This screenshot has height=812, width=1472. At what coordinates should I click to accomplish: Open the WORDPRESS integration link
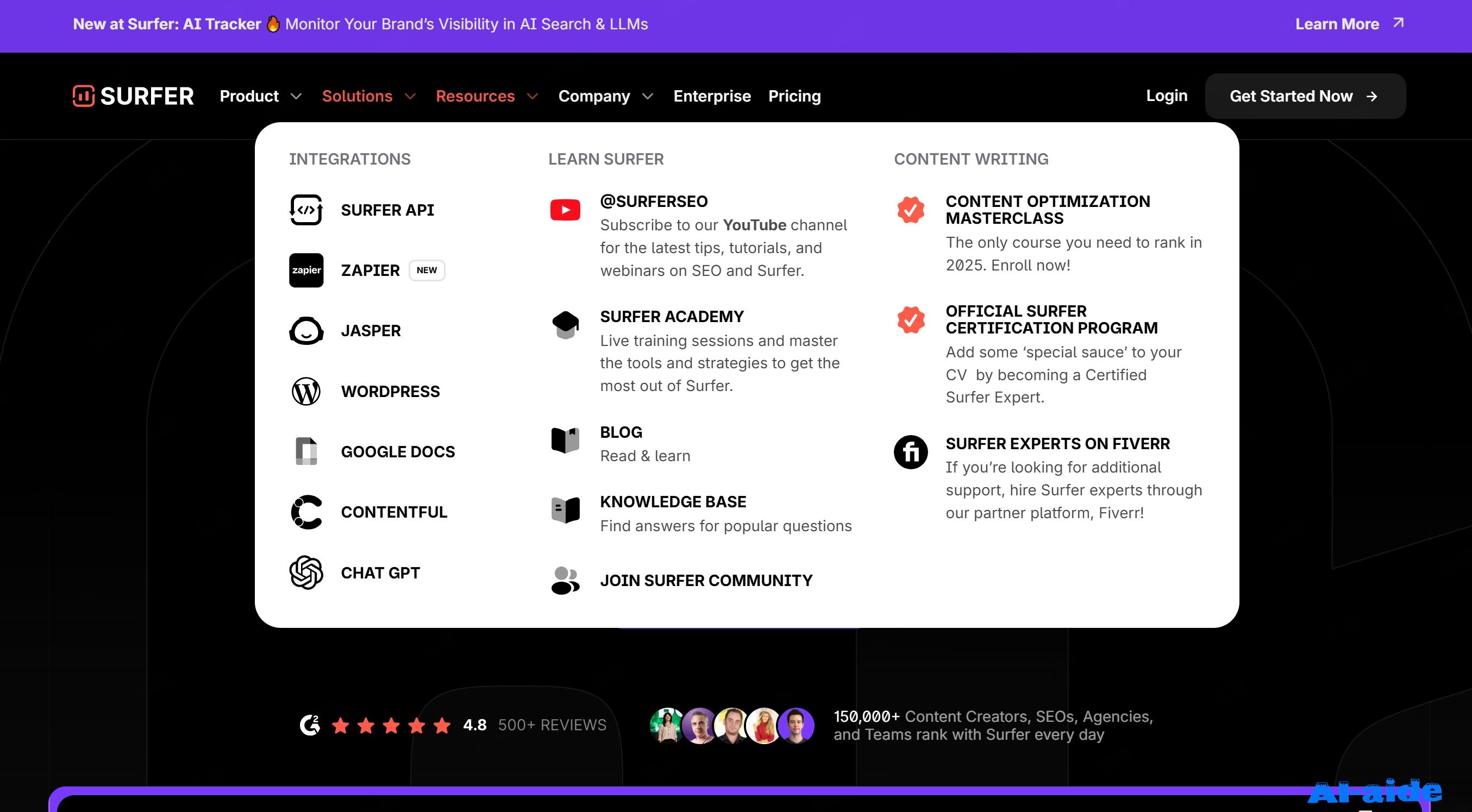(x=390, y=391)
